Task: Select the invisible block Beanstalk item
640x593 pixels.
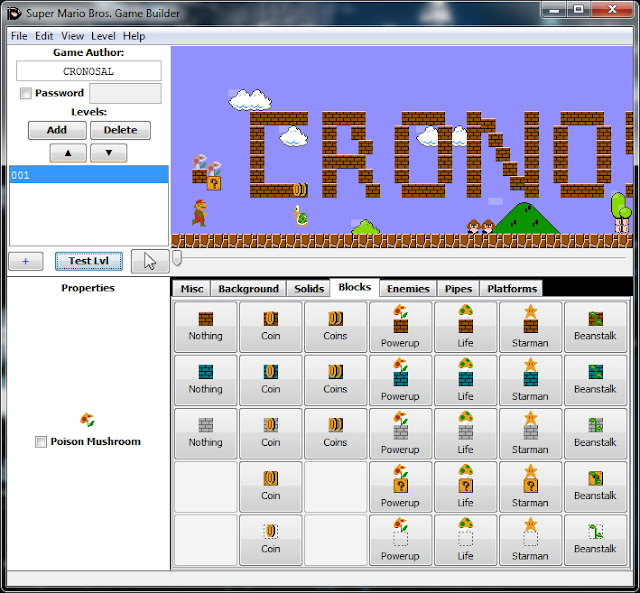Action: pos(595,540)
